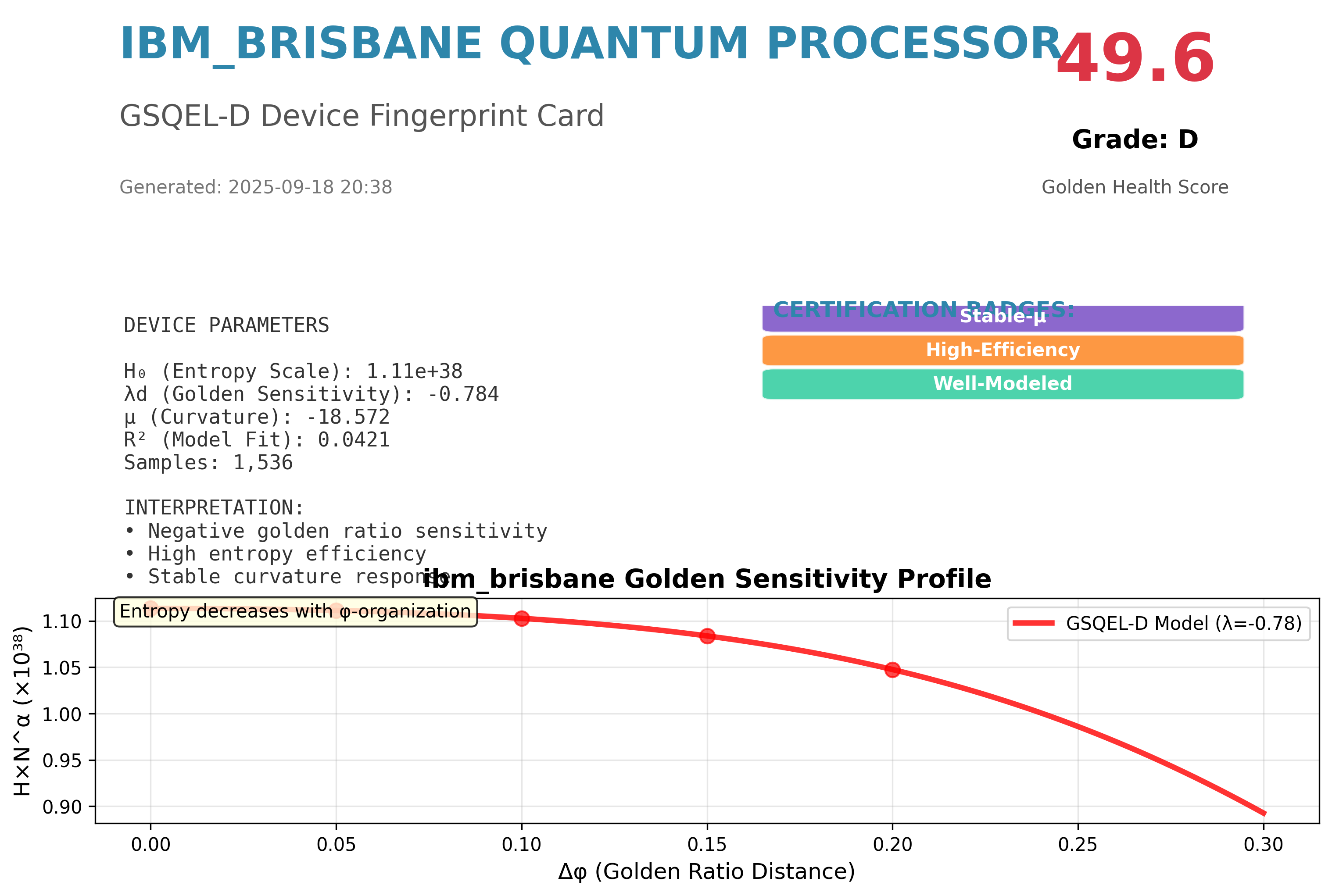Click the Δφ (Golden Ratio Distance) axis label
This screenshot has height=896, width=1332.
pyautogui.click(x=707, y=872)
